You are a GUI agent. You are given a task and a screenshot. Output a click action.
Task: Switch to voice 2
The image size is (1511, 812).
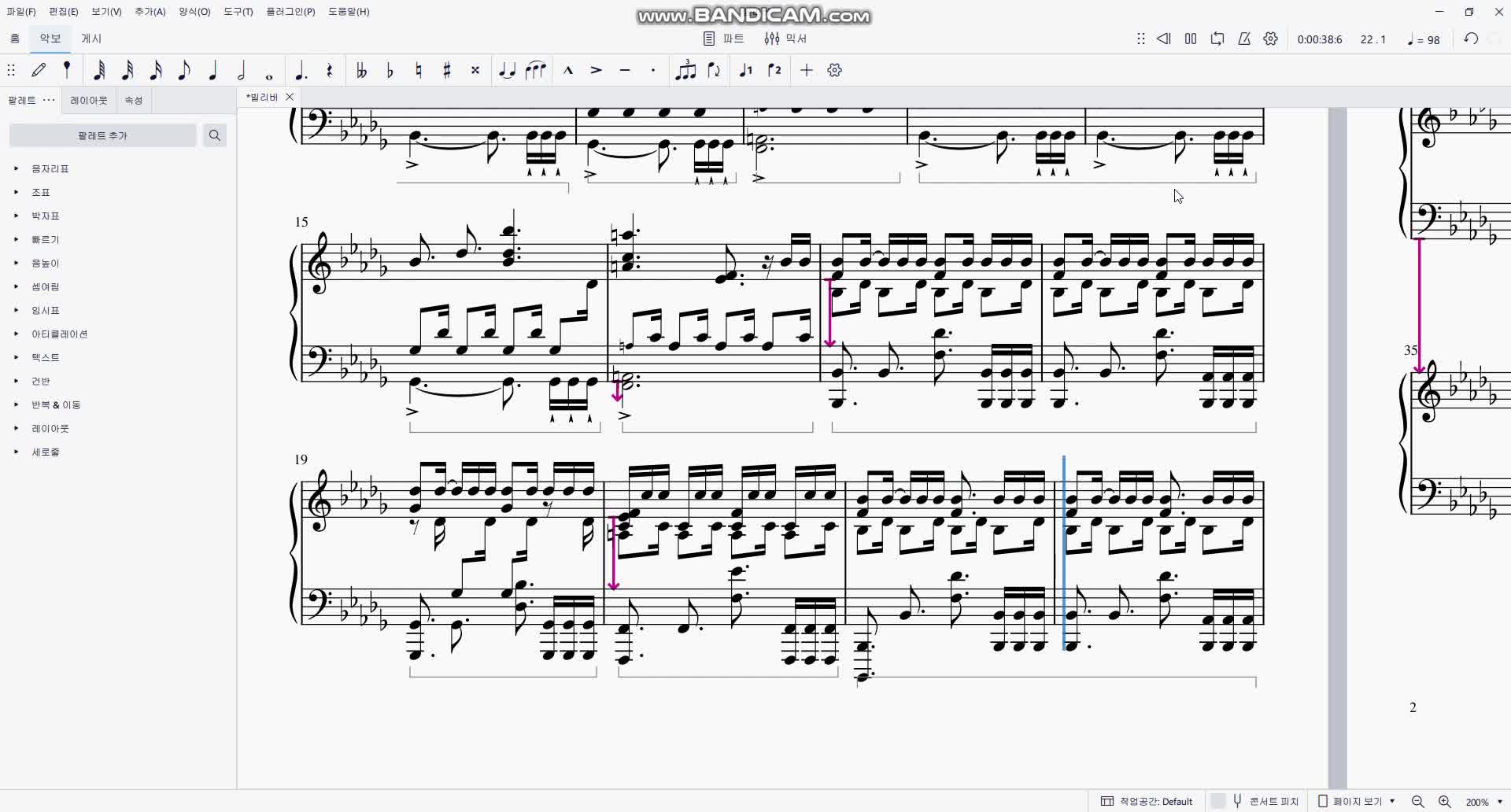pyautogui.click(x=774, y=70)
